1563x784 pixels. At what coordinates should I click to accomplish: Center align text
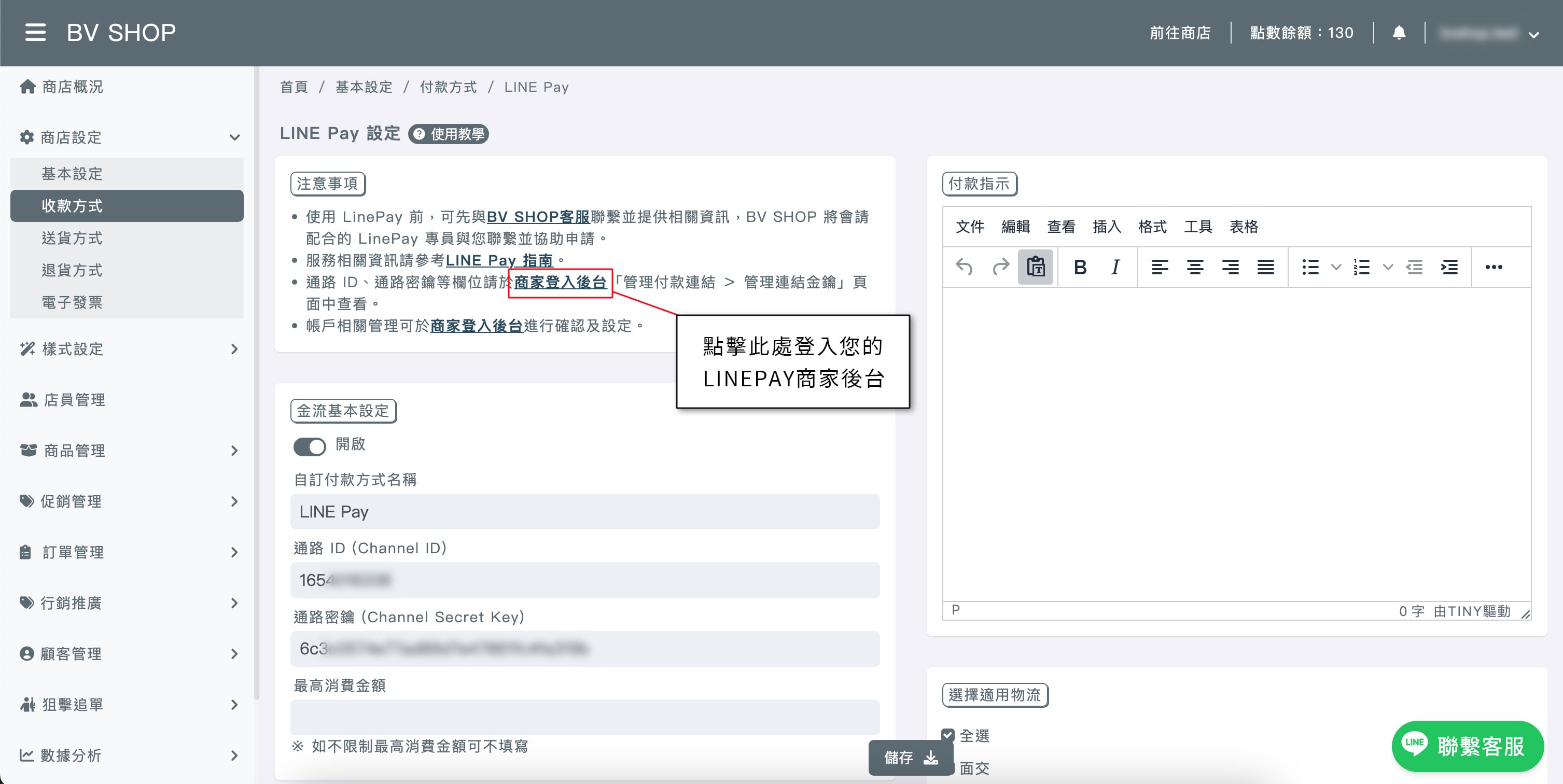(x=1195, y=267)
